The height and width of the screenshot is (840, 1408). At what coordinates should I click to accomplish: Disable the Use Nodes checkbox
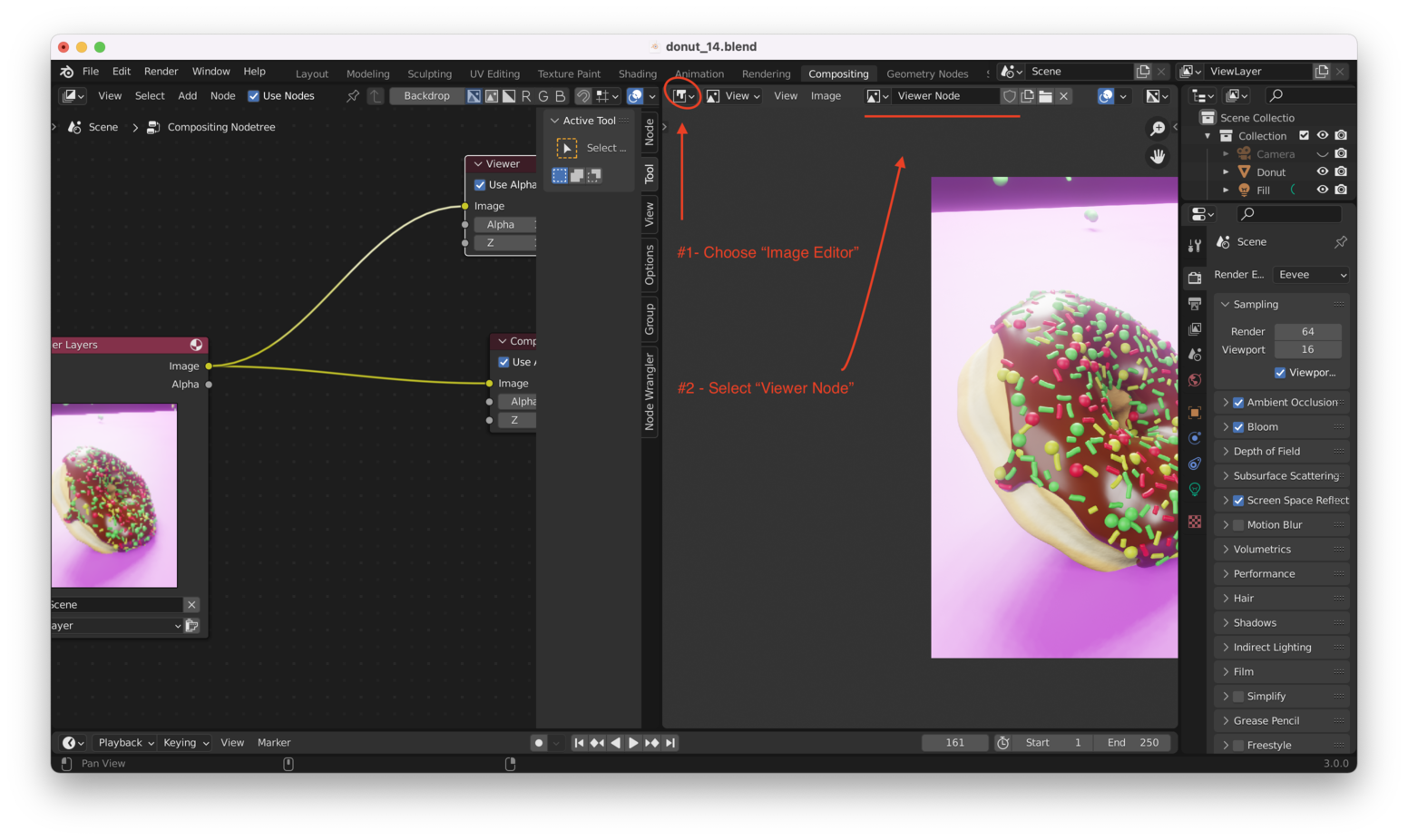click(254, 96)
